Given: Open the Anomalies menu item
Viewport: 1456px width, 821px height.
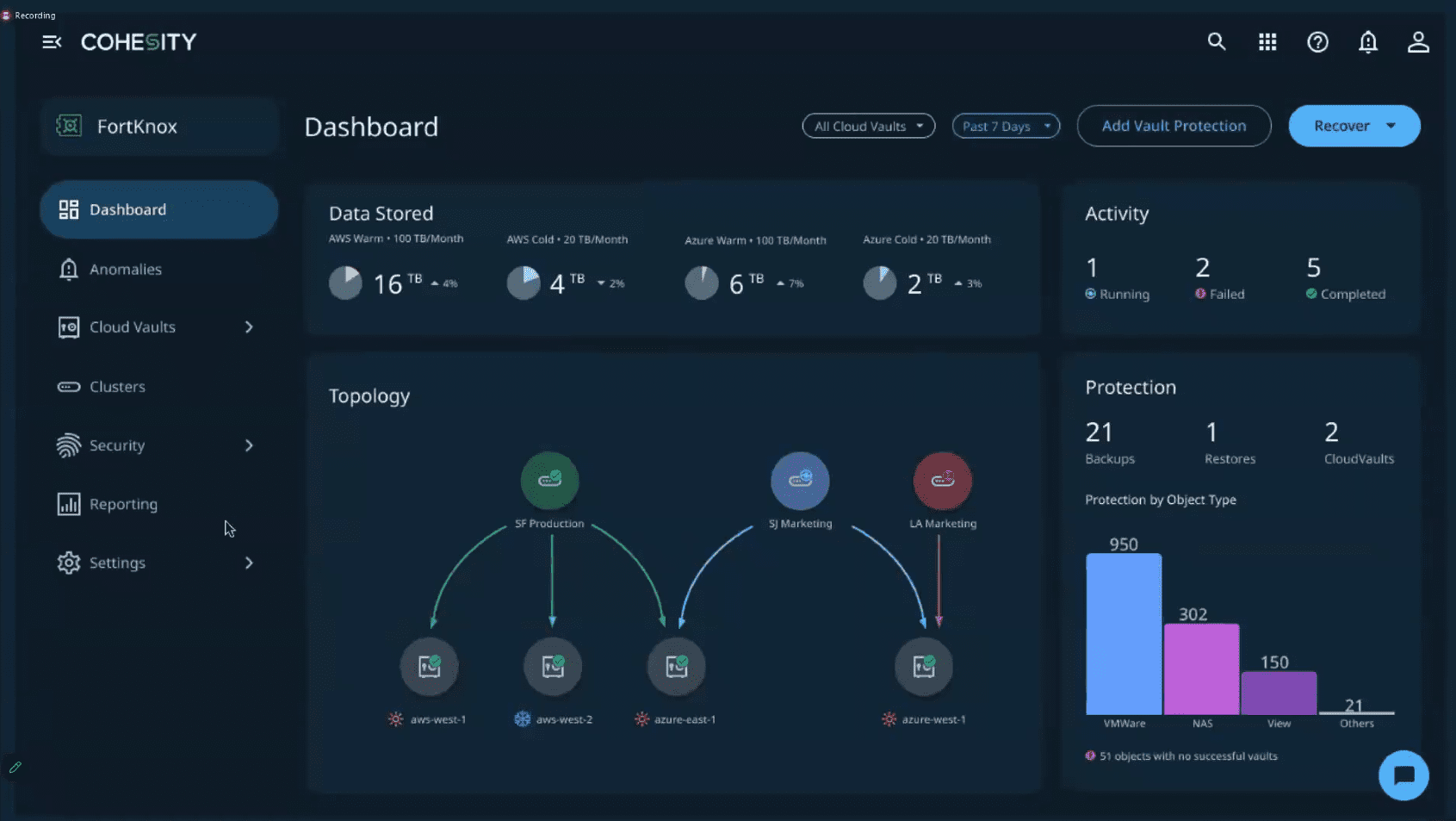Looking at the screenshot, I should [x=158, y=269].
